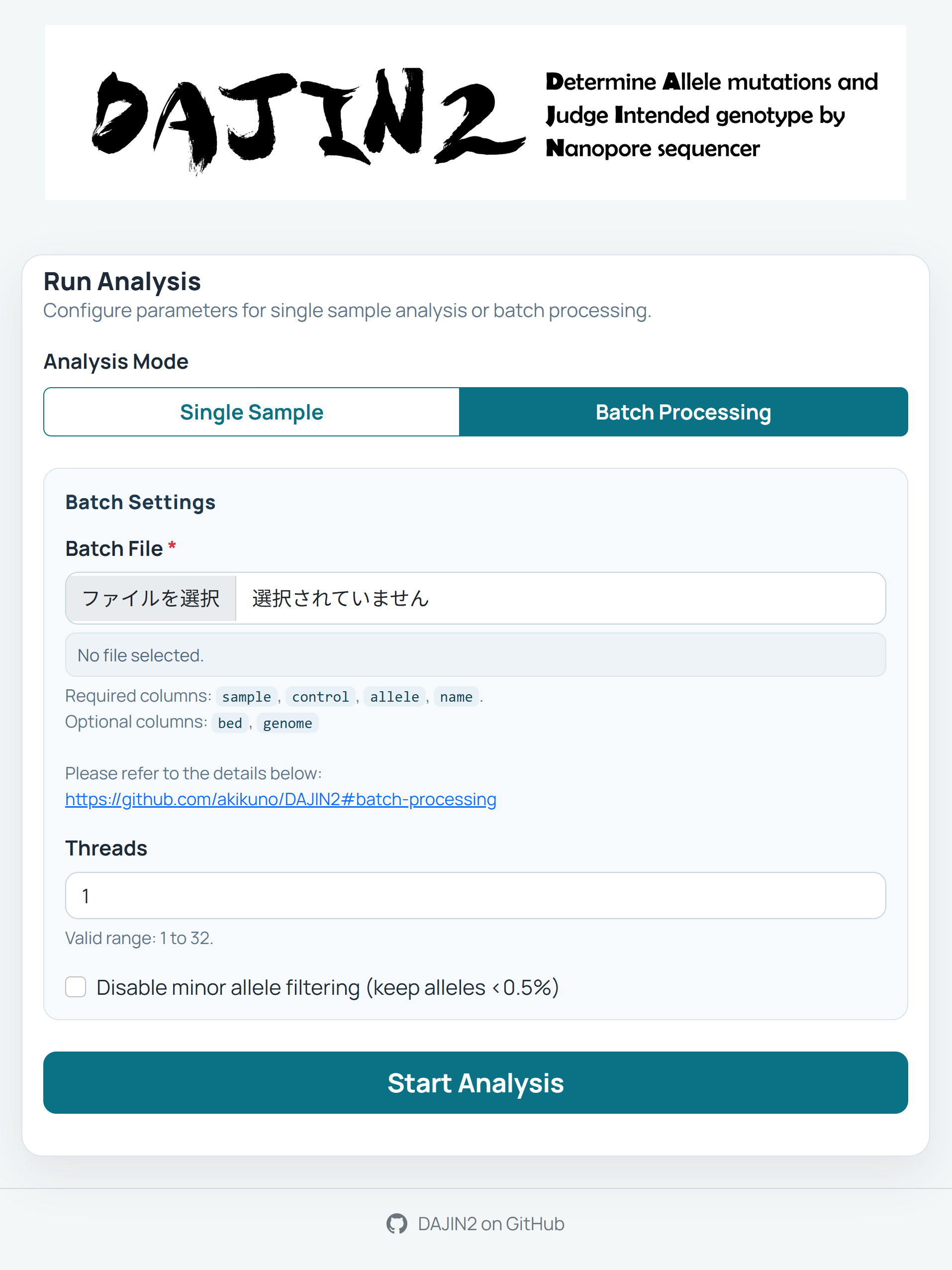Focus the Threads number input field
952x1270 pixels.
475,896
